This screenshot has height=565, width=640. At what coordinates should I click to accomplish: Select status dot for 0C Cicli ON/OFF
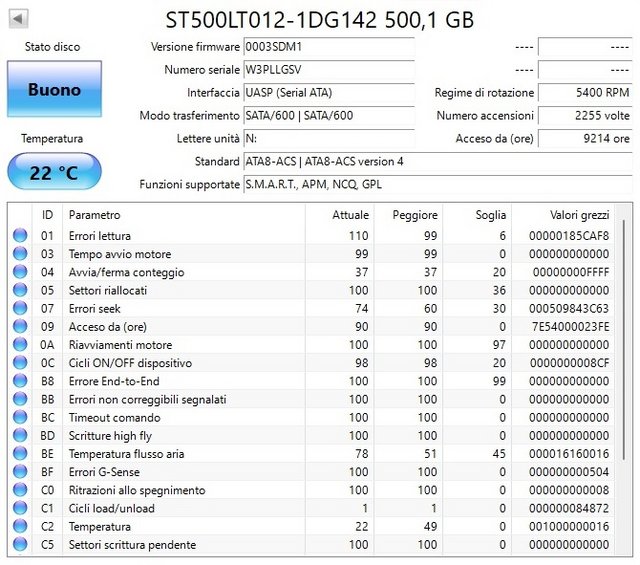(20, 363)
